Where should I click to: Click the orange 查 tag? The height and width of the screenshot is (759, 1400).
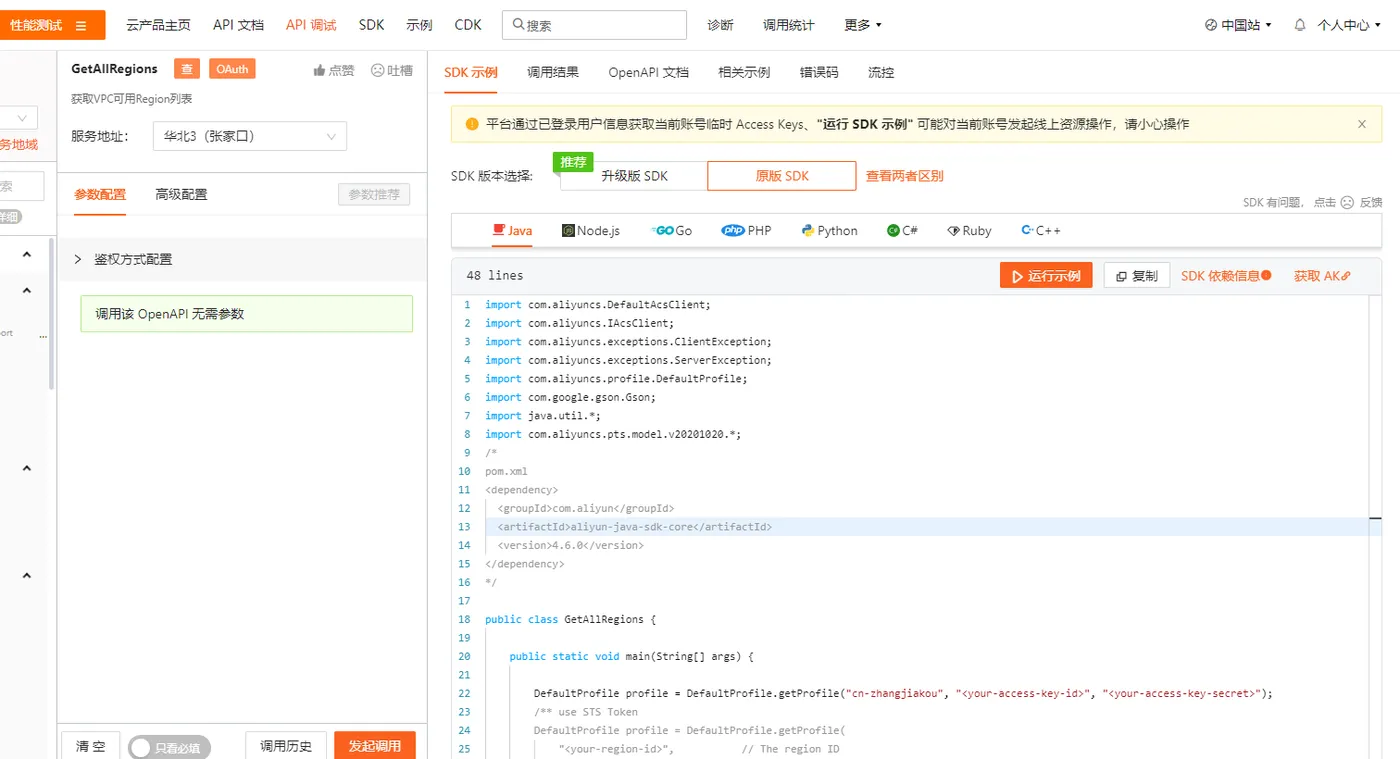(x=187, y=68)
